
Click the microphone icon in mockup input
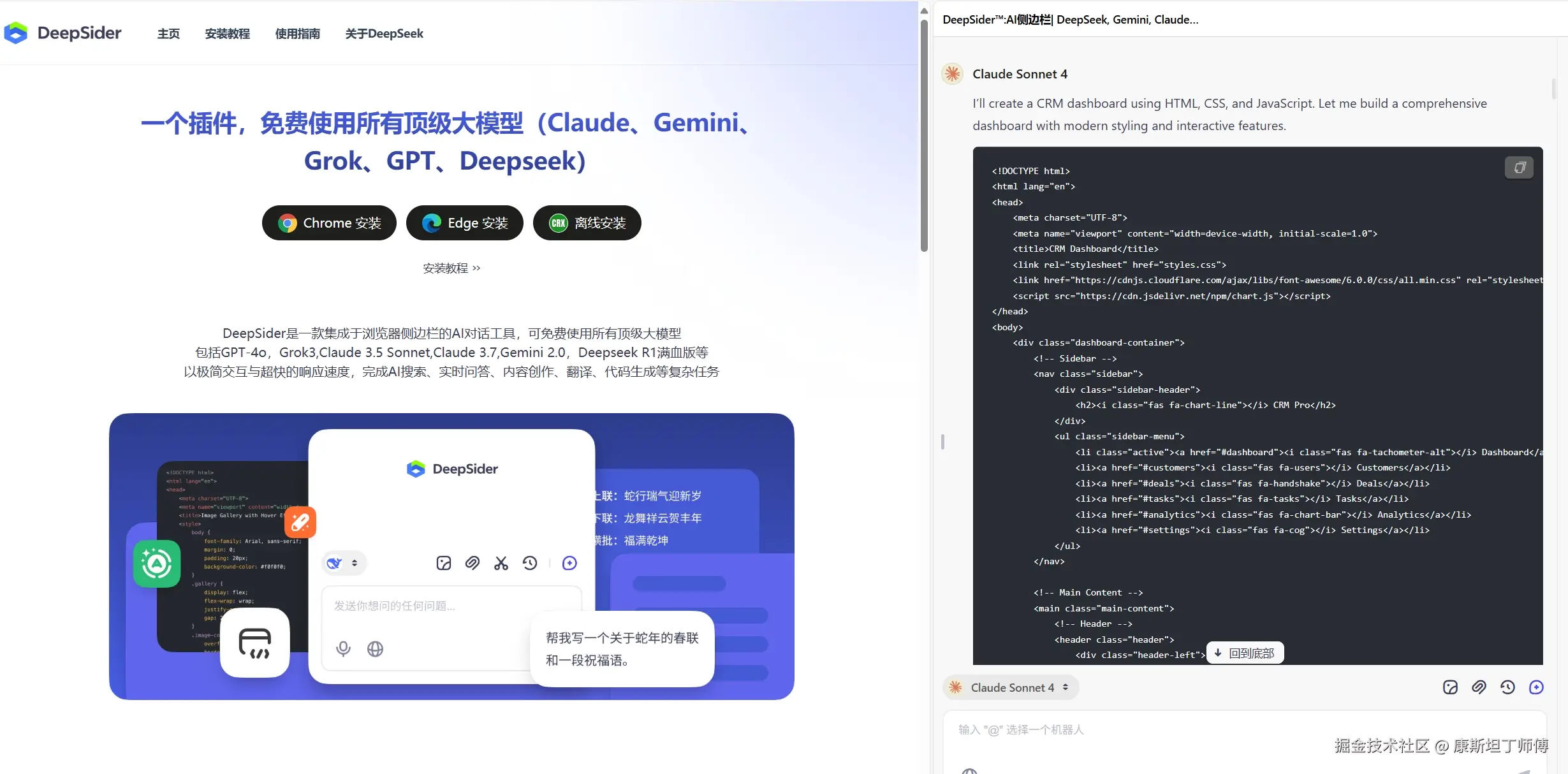(343, 649)
